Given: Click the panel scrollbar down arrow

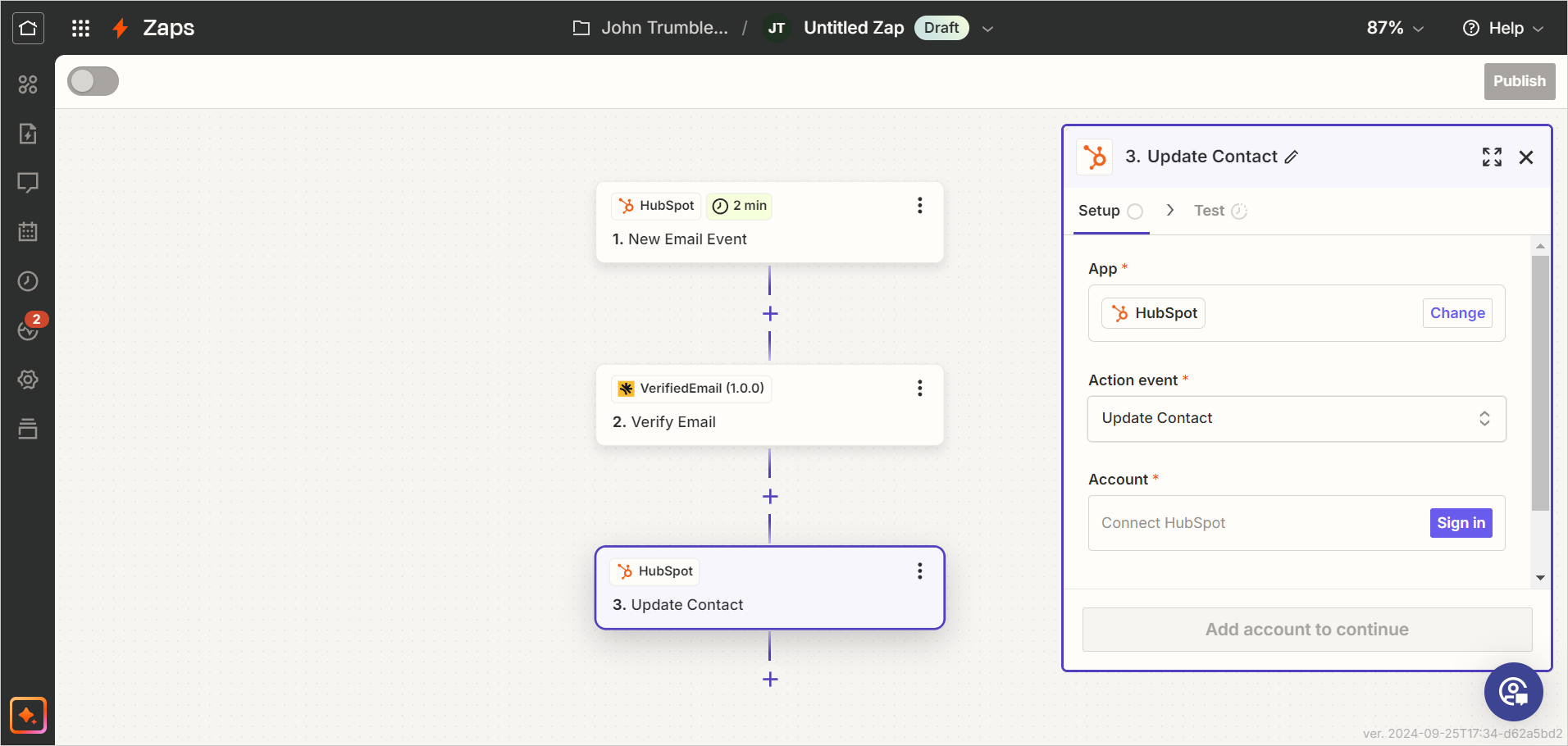Looking at the screenshot, I should (1540, 578).
